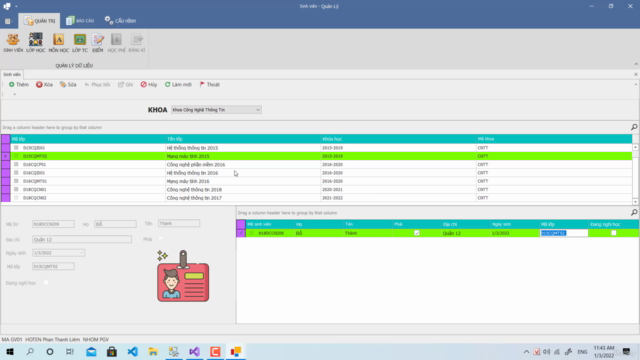Open purple Visual Studio on taskbar
Image resolution: width=640 pixels, height=360 pixels.
pos(194,351)
